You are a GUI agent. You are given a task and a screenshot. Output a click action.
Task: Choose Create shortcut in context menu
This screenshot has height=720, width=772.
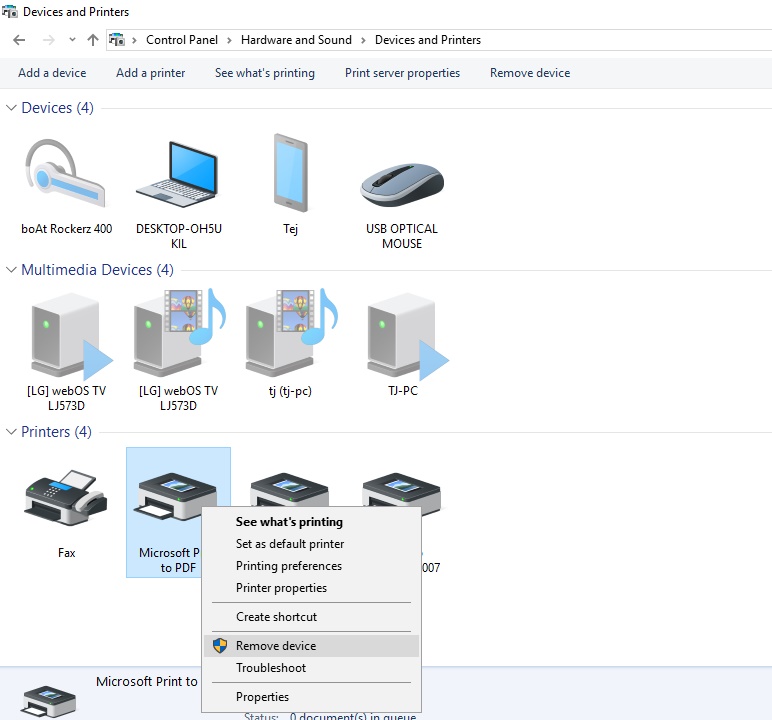click(x=311, y=617)
